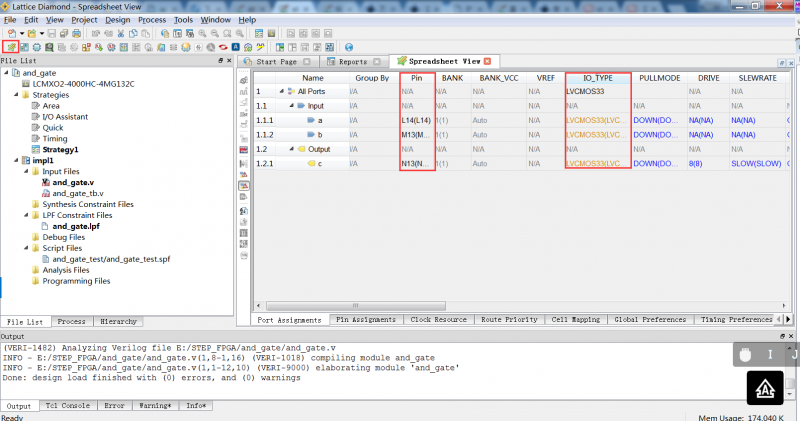
Task: Click the blue A simulator icon
Action: pyautogui.click(x=236, y=47)
